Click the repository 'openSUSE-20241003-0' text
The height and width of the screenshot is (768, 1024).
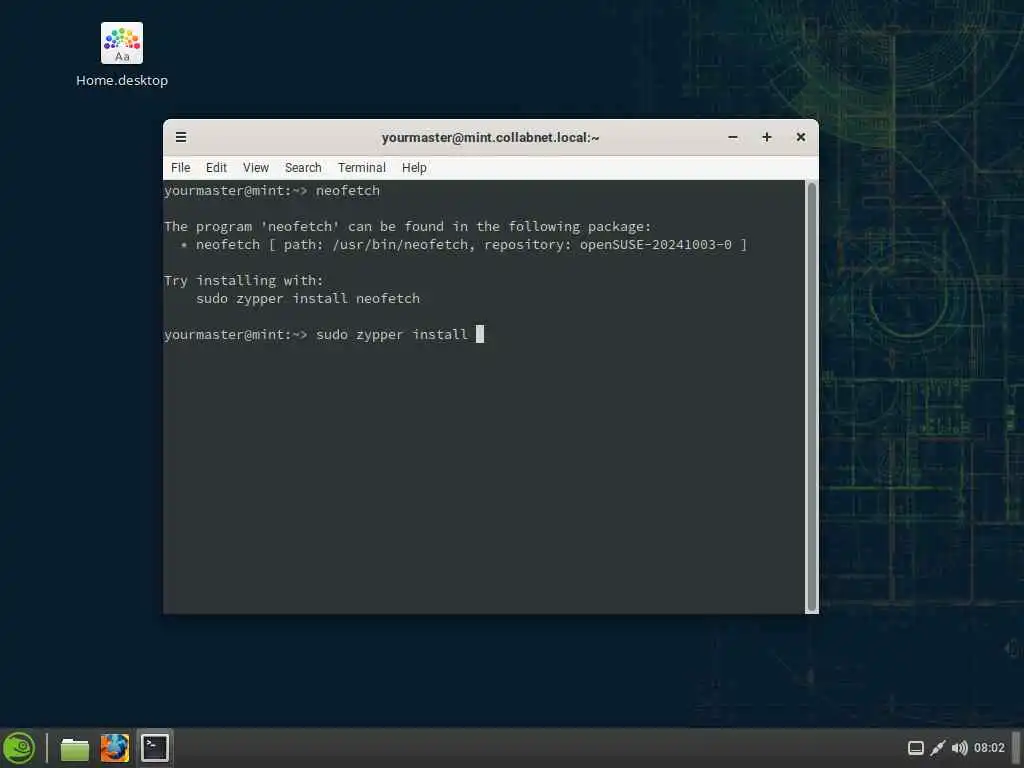click(656, 245)
